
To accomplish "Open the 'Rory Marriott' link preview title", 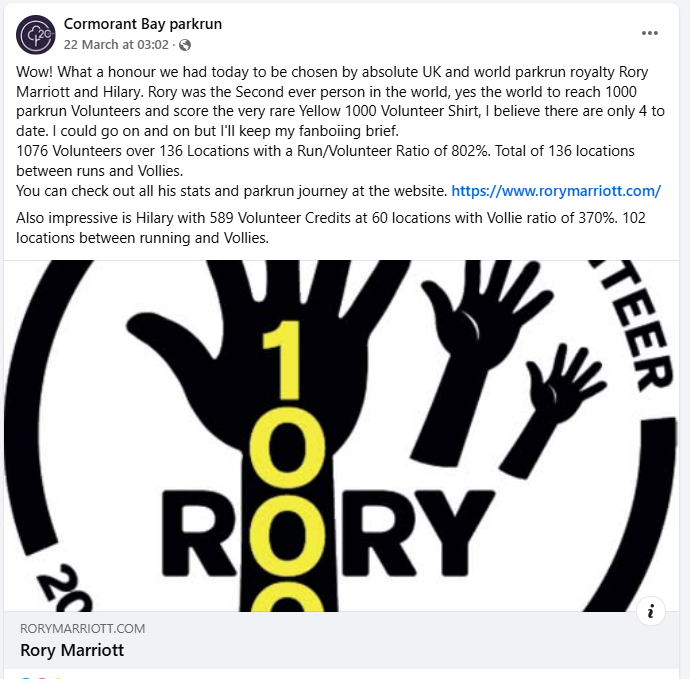I will coord(72,650).
